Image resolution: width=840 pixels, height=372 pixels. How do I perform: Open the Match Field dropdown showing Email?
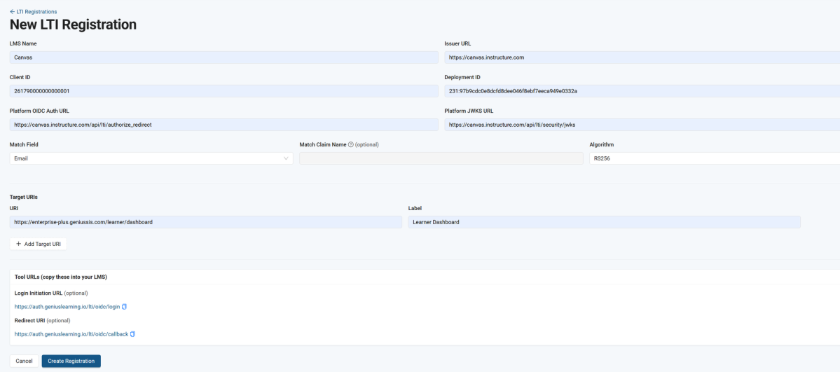tap(151, 159)
